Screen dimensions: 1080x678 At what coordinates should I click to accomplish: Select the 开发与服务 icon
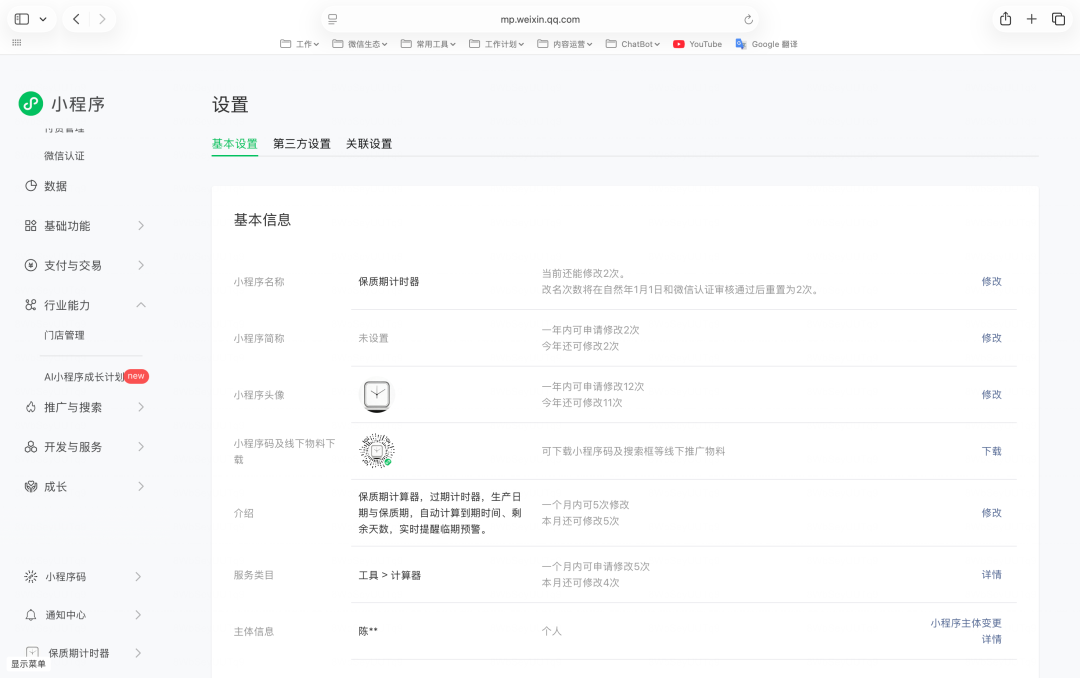(29, 447)
